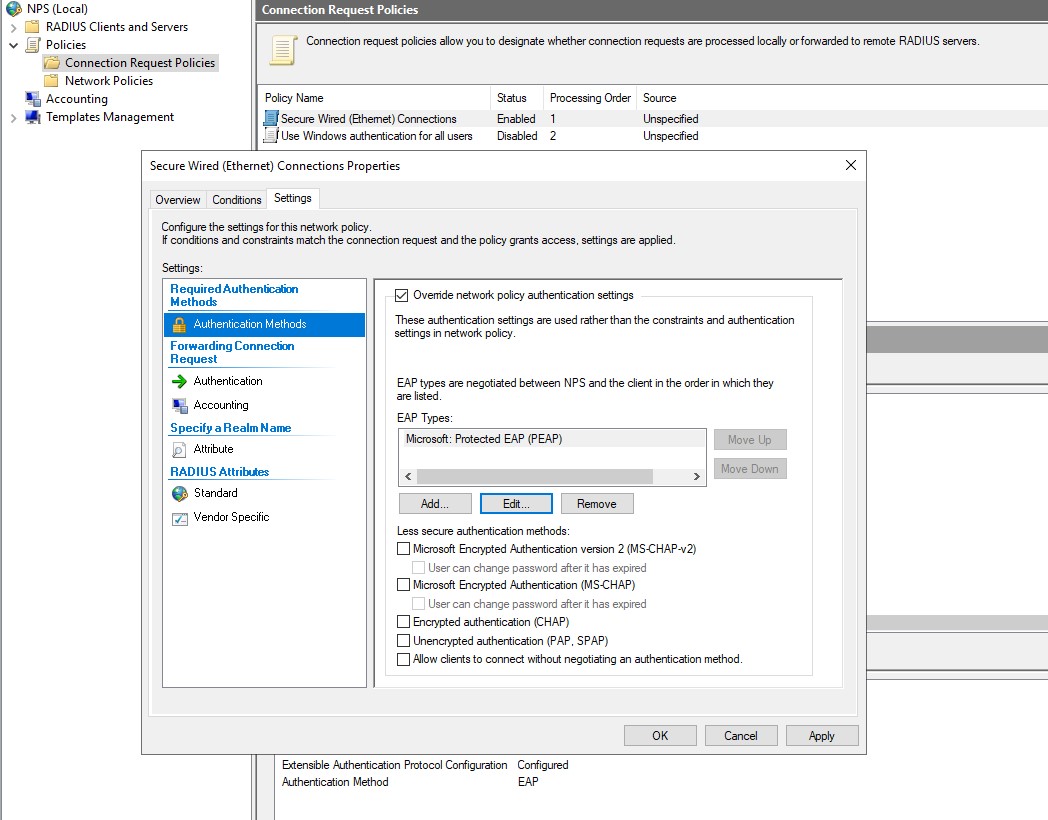
Task: Click the Standard RADIUS attributes globe icon
Action: tap(179, 494)
